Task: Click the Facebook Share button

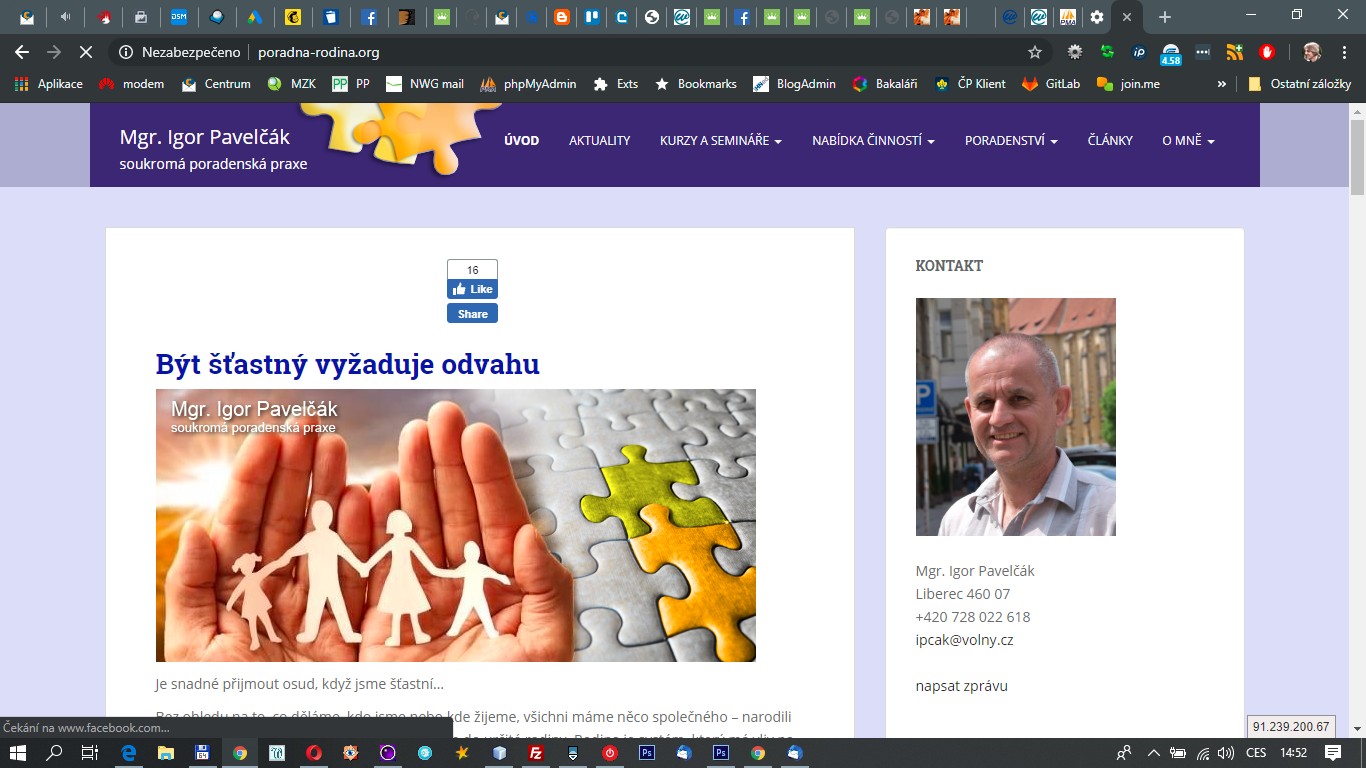Action: click(471, 313)
